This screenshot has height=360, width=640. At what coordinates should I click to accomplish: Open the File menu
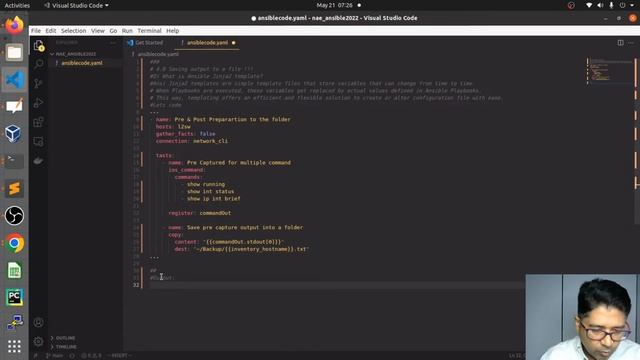36,31
